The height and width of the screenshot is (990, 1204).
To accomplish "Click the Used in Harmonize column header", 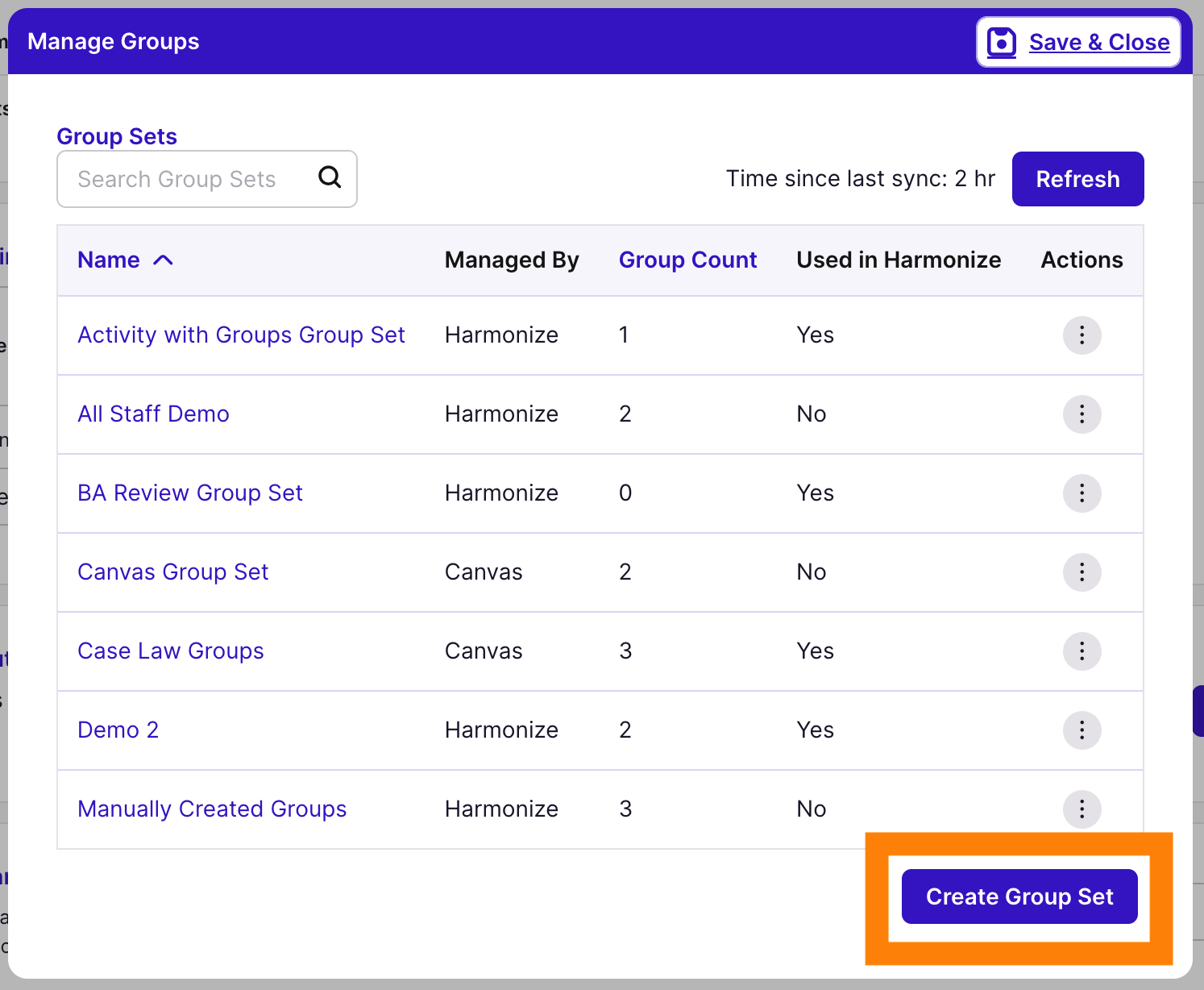I will [x=899, y=260].
